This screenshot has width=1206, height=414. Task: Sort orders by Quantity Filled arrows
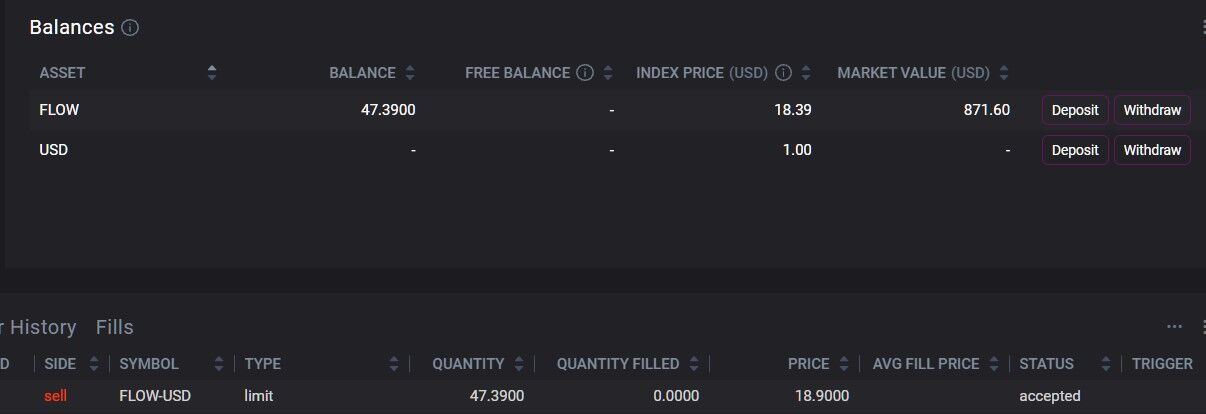(x=693, y=364)
